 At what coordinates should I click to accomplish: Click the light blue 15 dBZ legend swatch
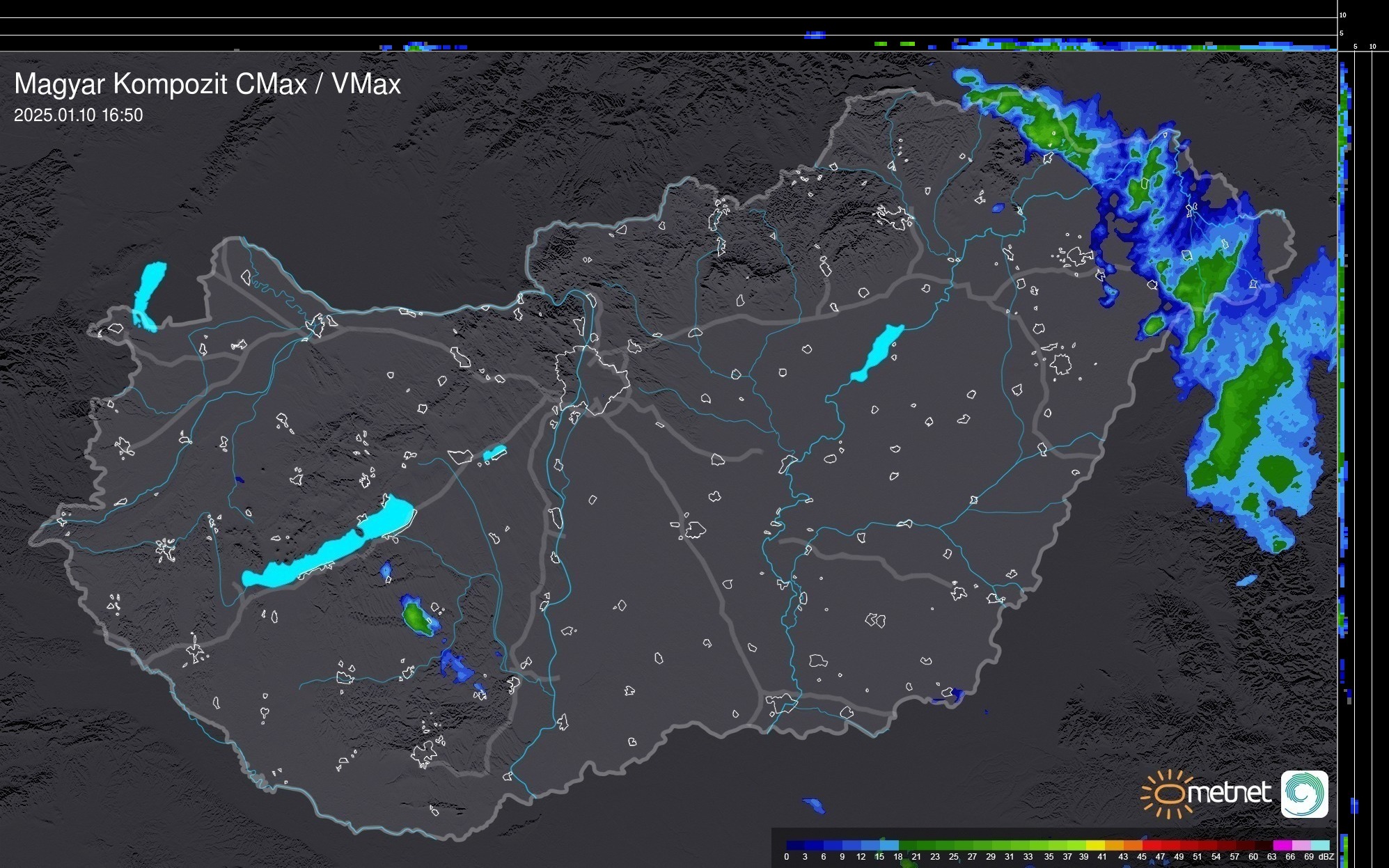point(888,845)
